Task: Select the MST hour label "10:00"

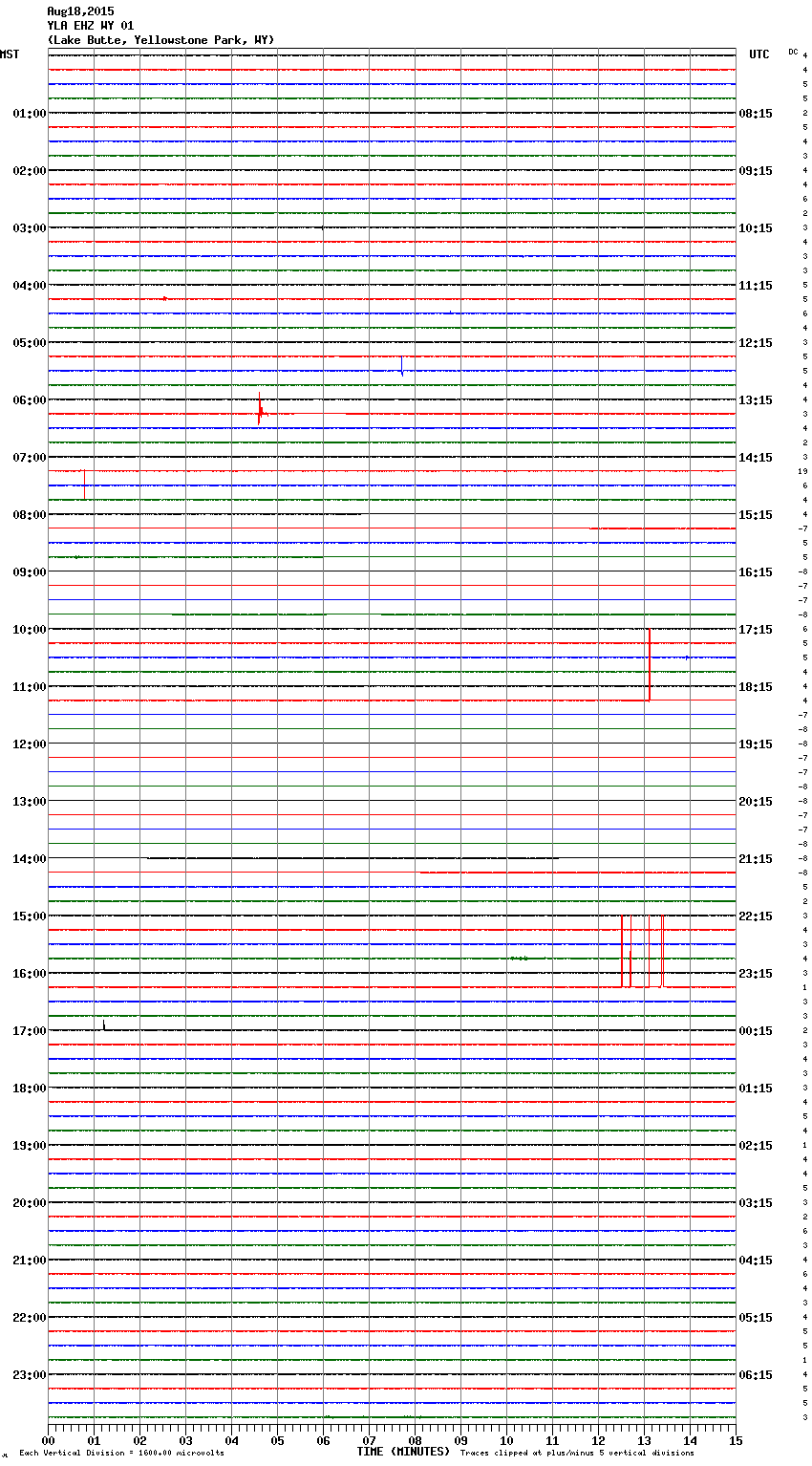Action: click(30, 630)
